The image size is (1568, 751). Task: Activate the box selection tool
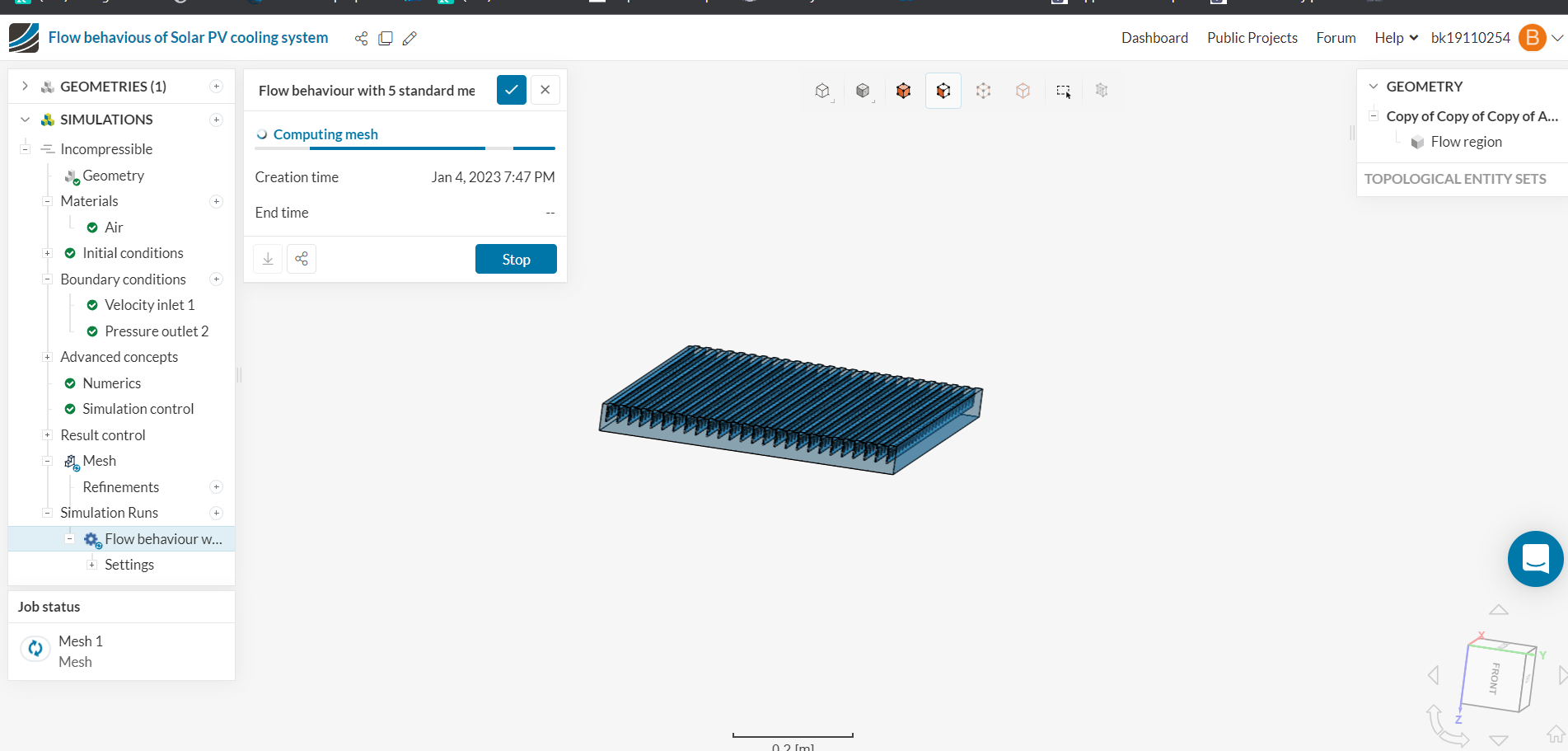(x=1063, y=91)
